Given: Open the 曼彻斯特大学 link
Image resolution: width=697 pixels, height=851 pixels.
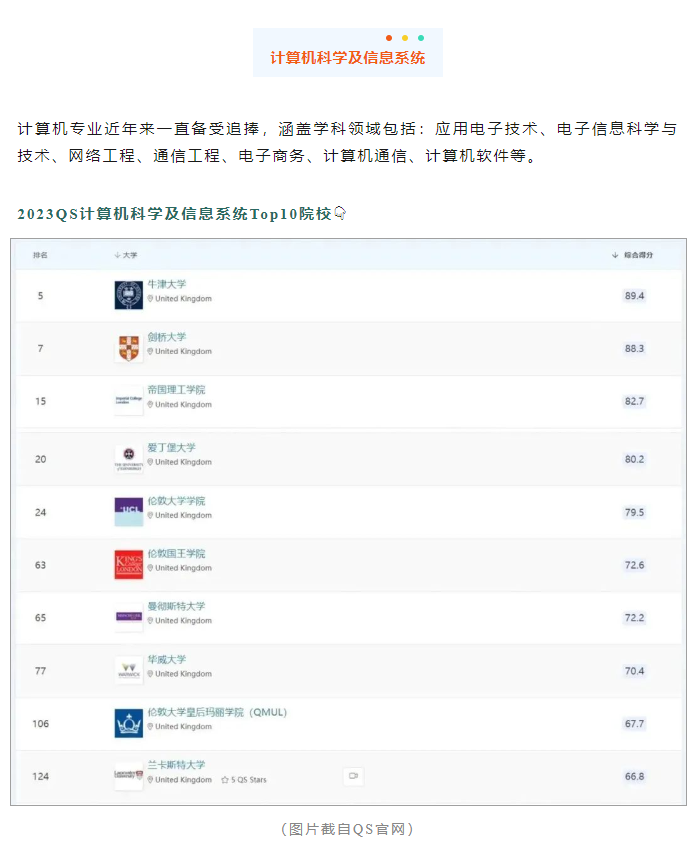Looking at the screenshot, I should pyautogui.click(x=176, y=606).
